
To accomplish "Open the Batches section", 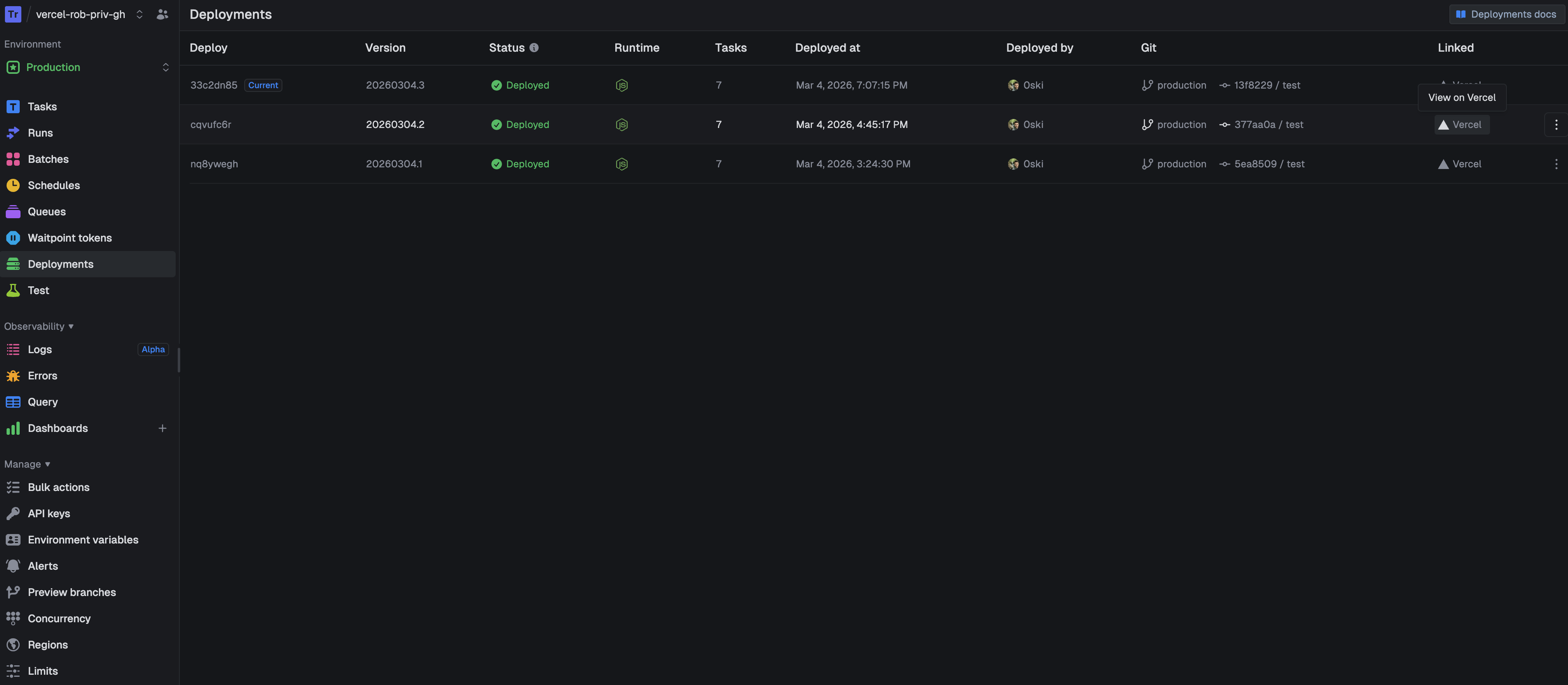I will (x=48, y=159).
